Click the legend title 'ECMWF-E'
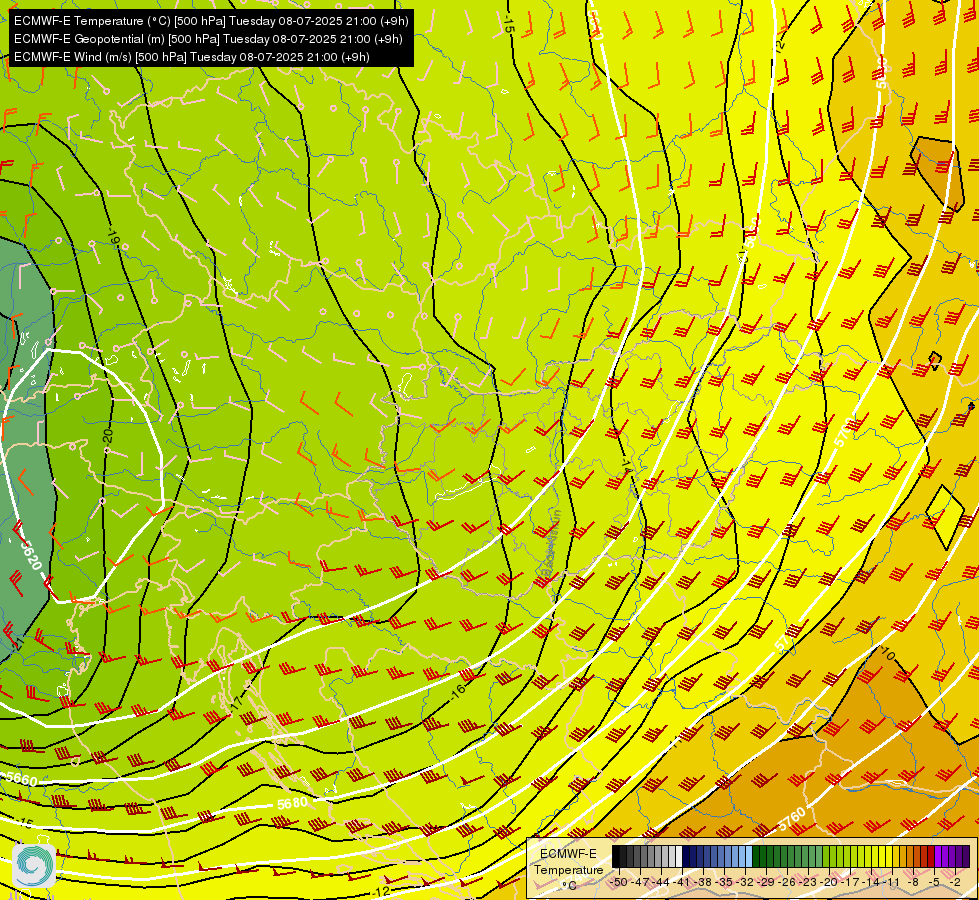 click(x=568, y=854)
